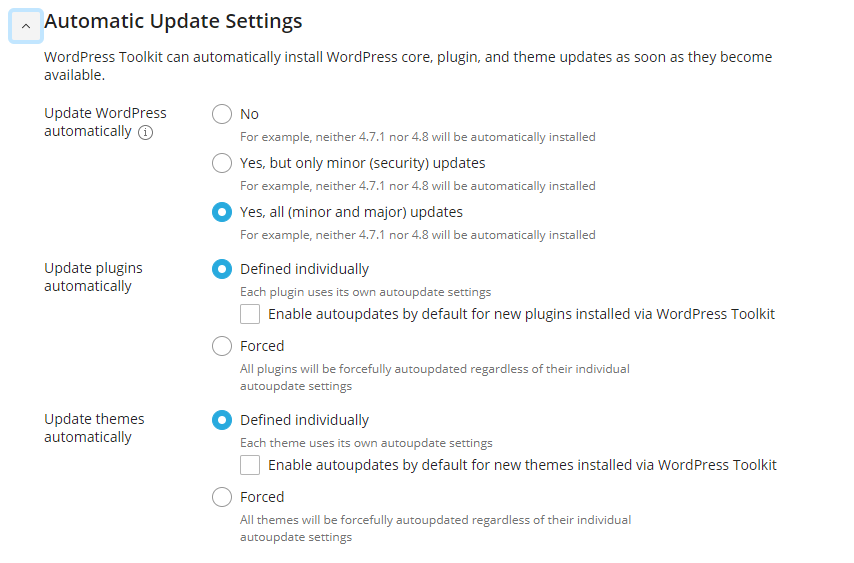
Task: Click the 'Update WordPress automatically' field label
Action: 105,122
